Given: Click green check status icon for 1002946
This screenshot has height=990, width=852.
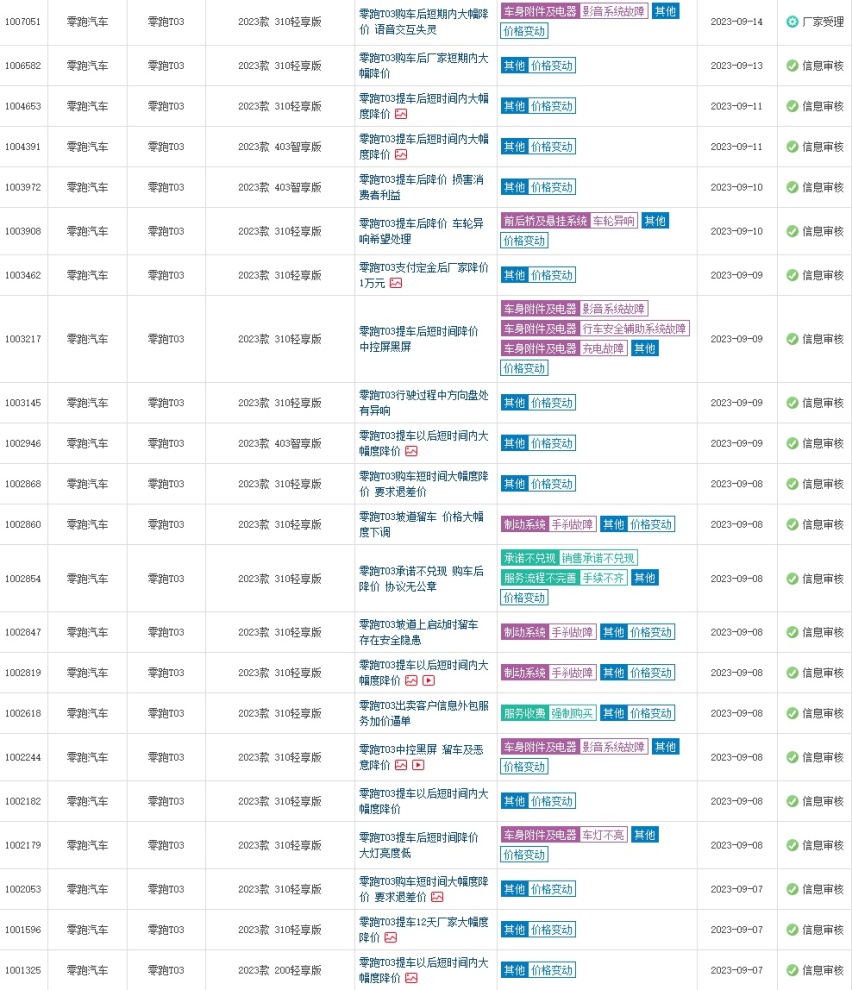Looking at the screenshot, I should coord(792,443).
